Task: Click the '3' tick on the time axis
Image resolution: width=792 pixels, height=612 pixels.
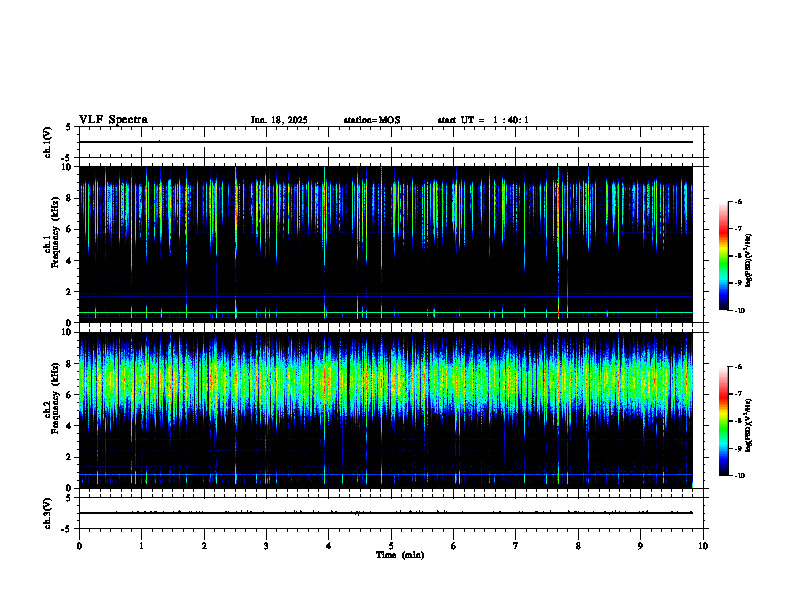Action: click(x=266, y=546)
